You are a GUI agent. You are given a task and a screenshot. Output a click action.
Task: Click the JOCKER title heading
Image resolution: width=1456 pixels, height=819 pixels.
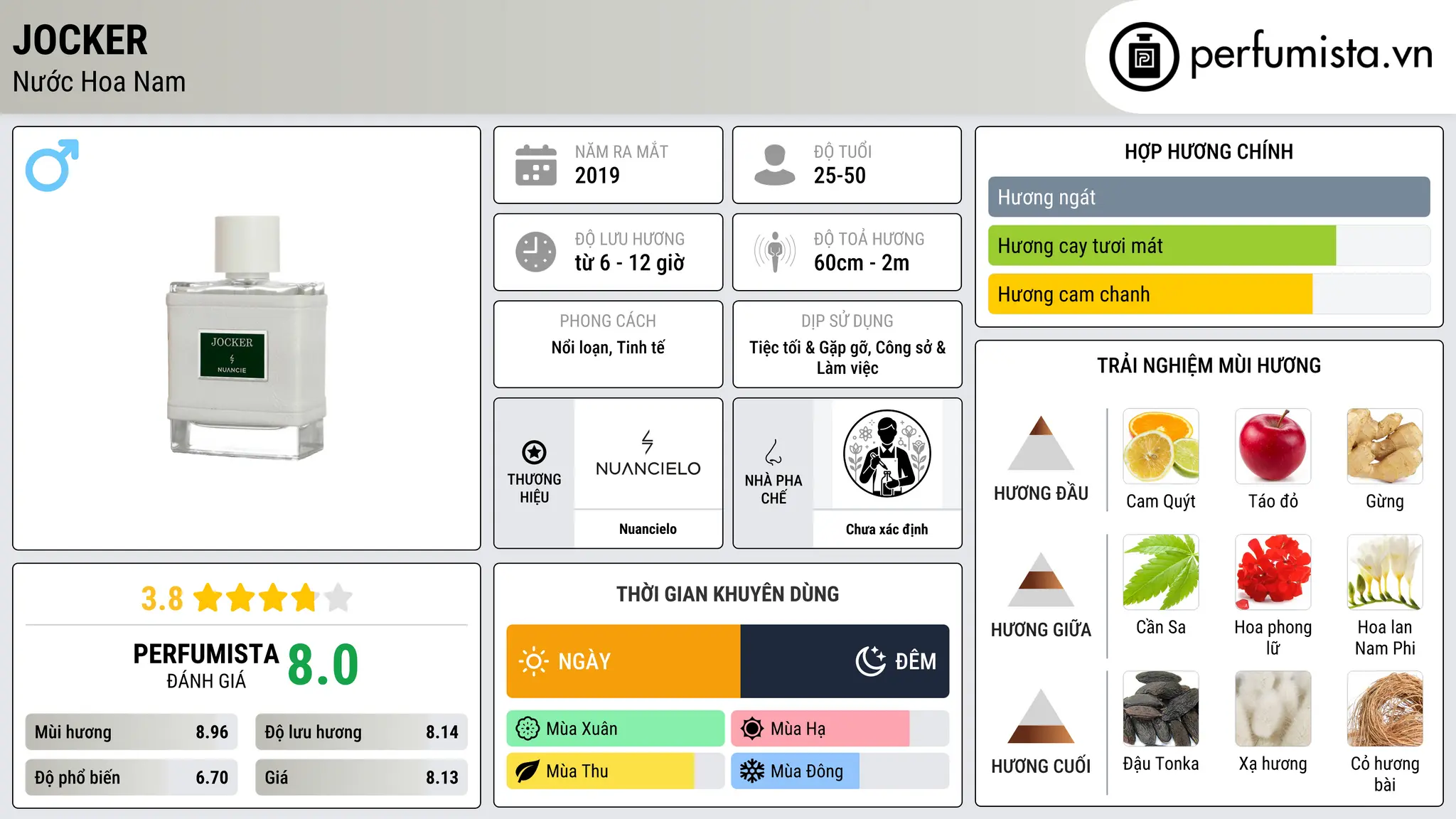click(x=80, y=40)
